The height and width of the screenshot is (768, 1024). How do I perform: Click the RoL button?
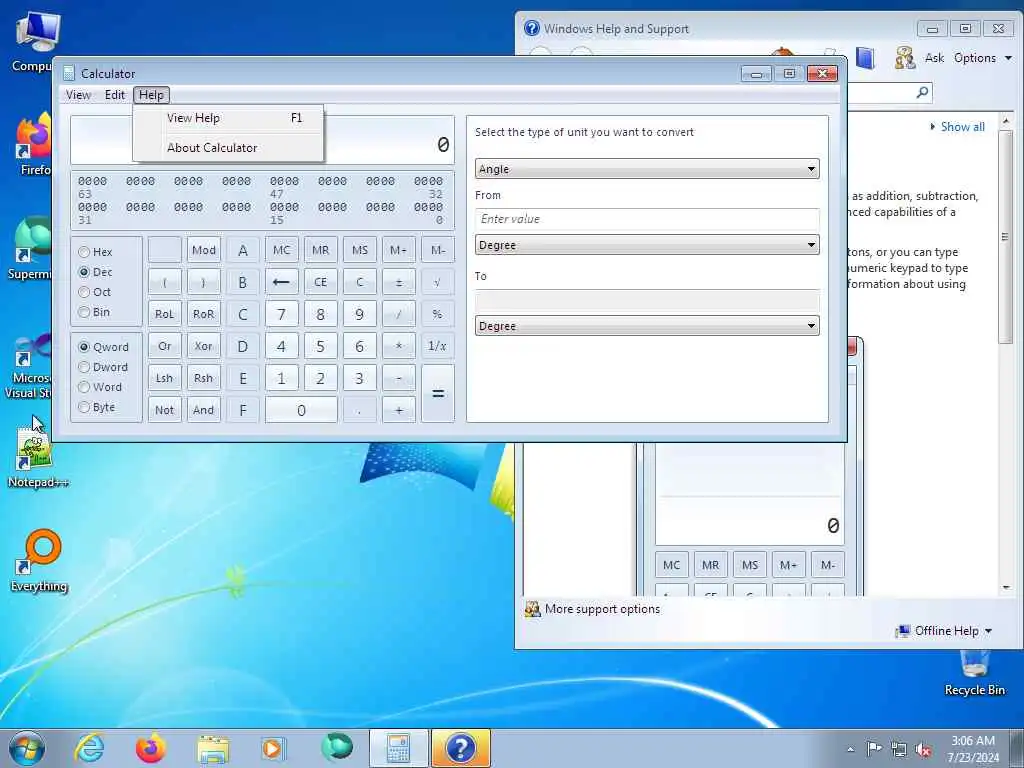pyautogui.click(x=165, y=314)
